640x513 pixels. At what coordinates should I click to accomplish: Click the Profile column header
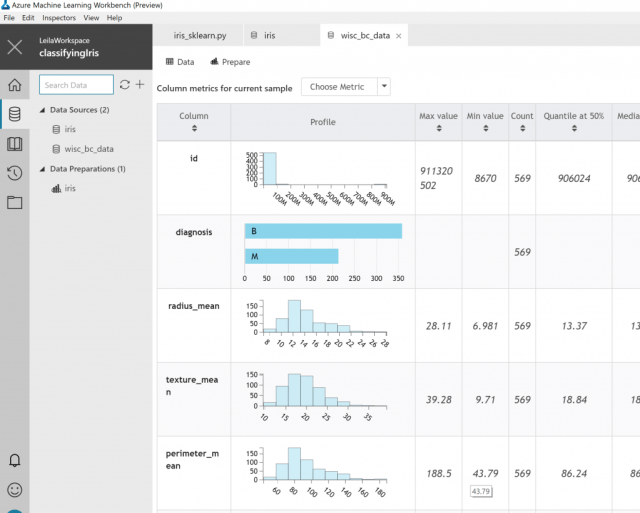point(323,122)
